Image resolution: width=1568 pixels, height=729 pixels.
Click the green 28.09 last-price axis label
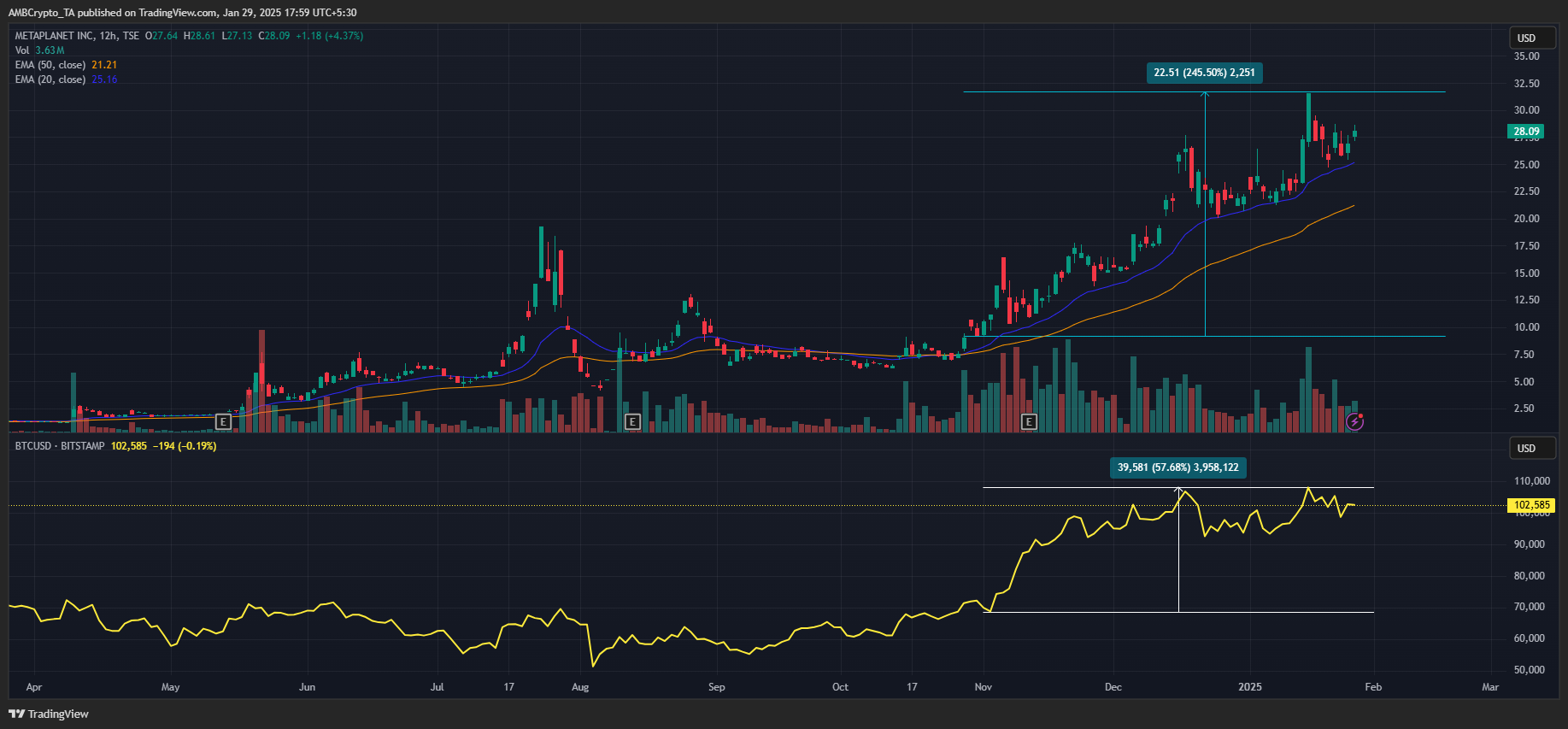(1526, 132)
